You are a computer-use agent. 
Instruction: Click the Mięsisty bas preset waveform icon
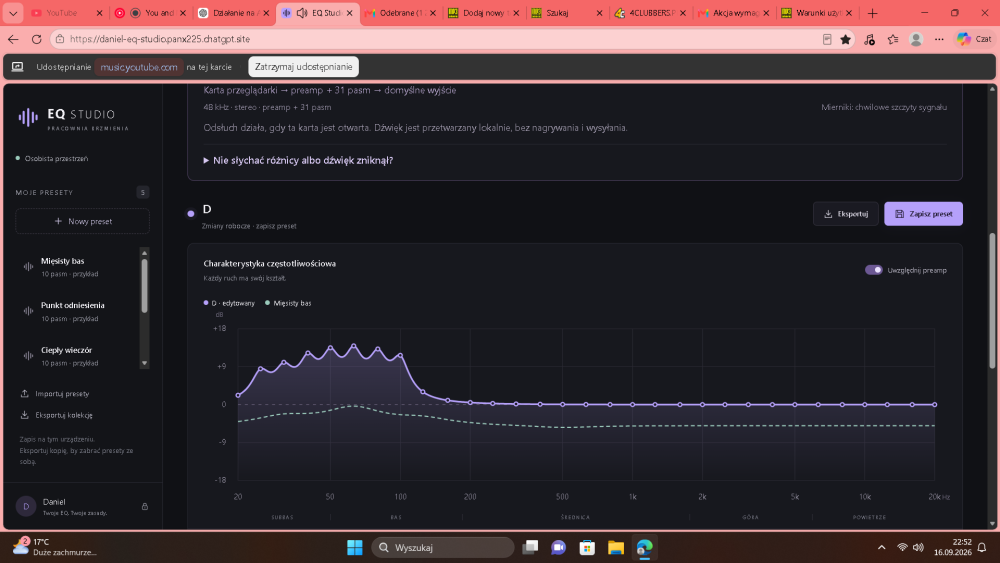click(28, 267)
